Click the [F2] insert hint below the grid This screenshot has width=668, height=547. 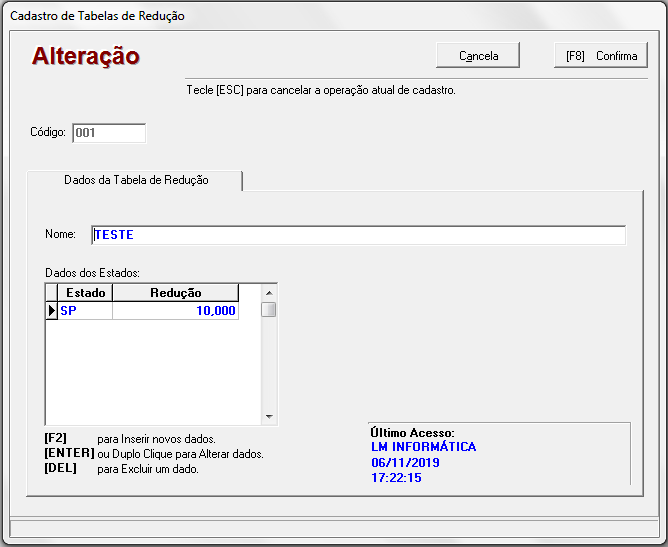[x=130, y=439]
